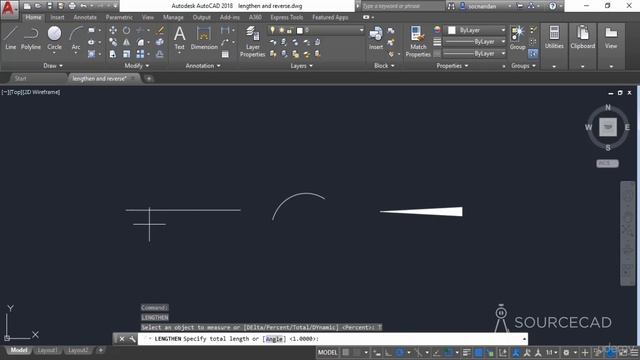Expand the Block panel

coord(384,66)
